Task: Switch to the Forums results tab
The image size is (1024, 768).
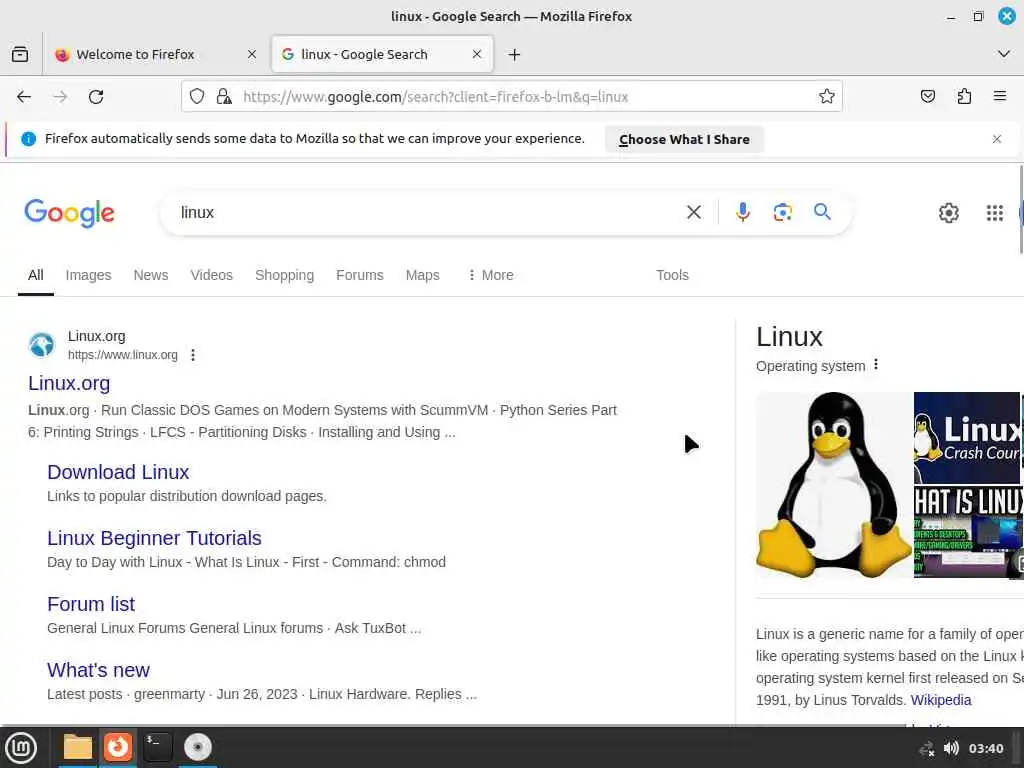Action: (x=360, y=275)
